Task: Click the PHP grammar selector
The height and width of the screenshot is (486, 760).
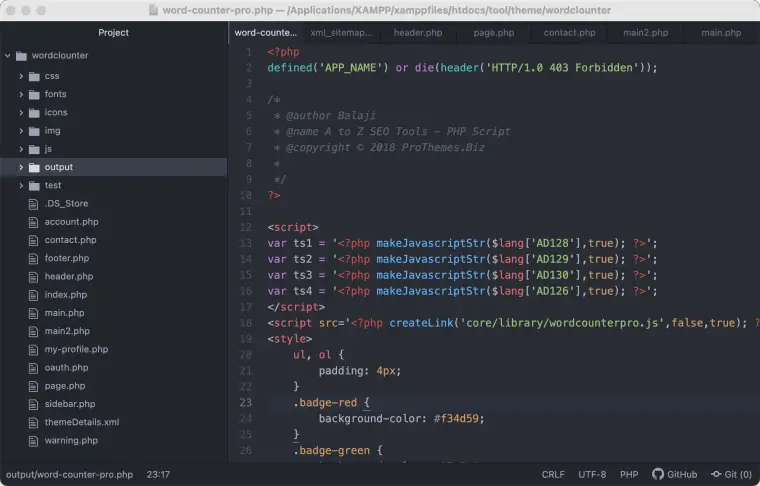Action: (x=629, y=474)
